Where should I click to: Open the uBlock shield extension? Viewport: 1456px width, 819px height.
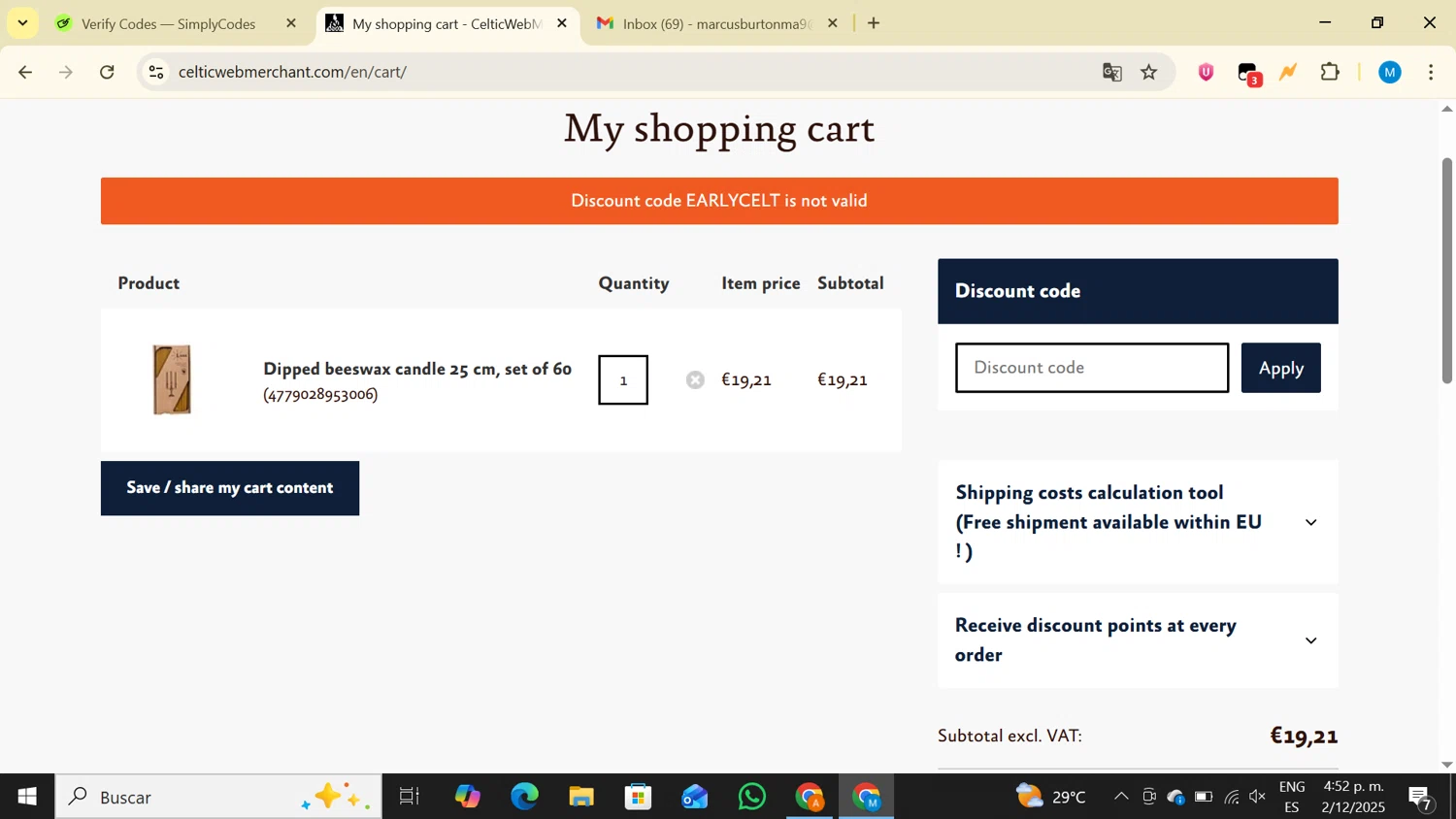tap(1207, 72)
